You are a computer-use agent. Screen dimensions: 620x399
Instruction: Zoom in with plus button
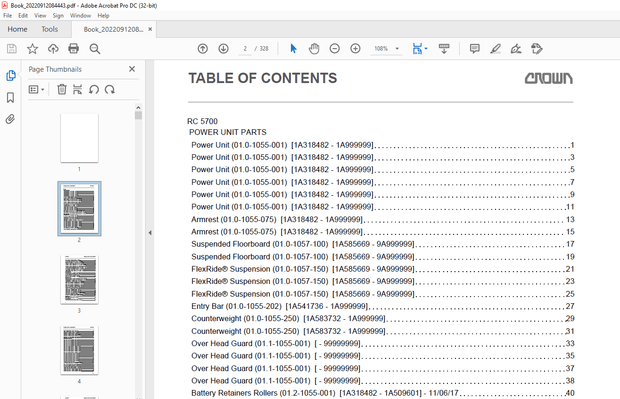click(355, 49)
